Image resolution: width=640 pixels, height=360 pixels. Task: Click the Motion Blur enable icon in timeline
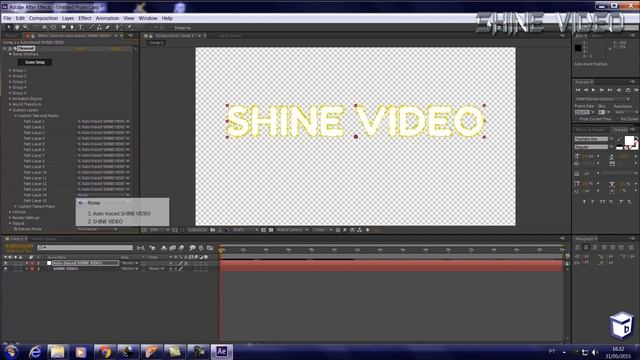point(182,248)
